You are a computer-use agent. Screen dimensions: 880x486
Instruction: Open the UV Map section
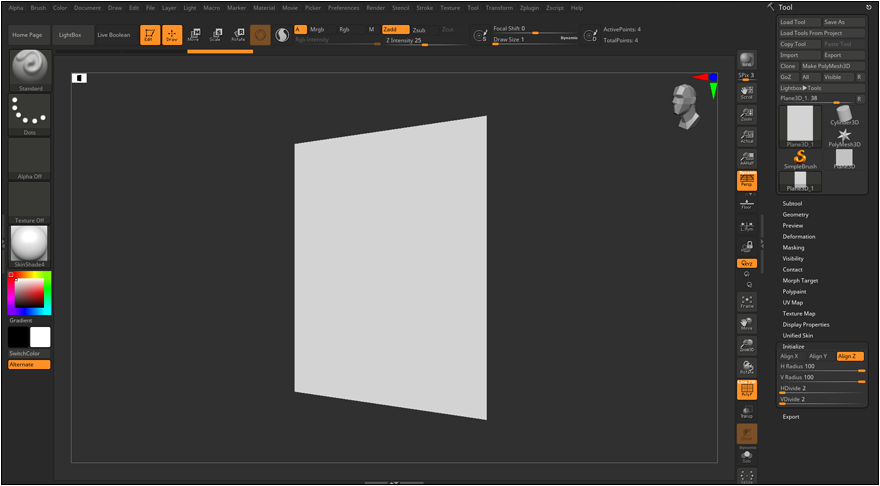pos(793,302)
